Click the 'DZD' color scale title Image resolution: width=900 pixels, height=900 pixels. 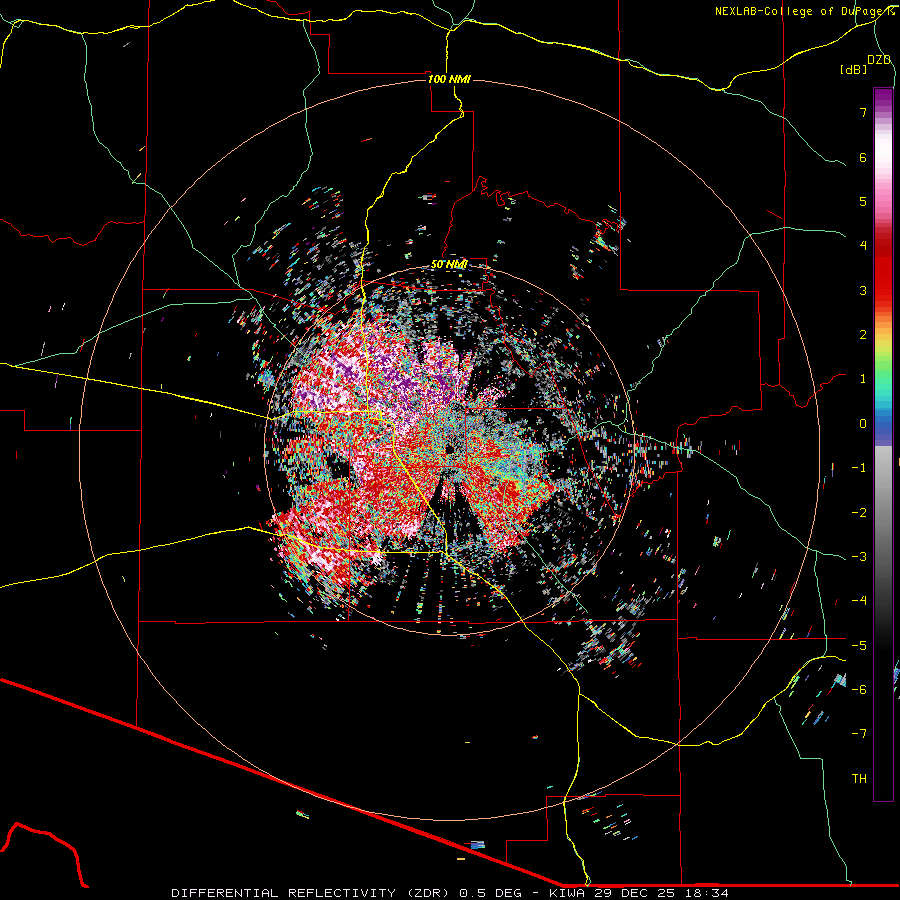point(879,60)
